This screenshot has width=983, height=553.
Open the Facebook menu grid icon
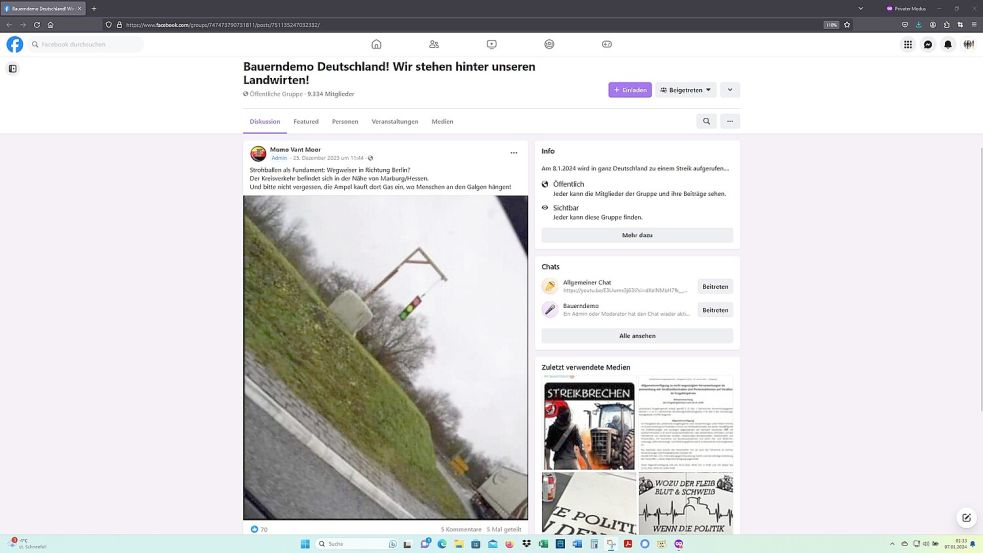[x=908, y=45]
